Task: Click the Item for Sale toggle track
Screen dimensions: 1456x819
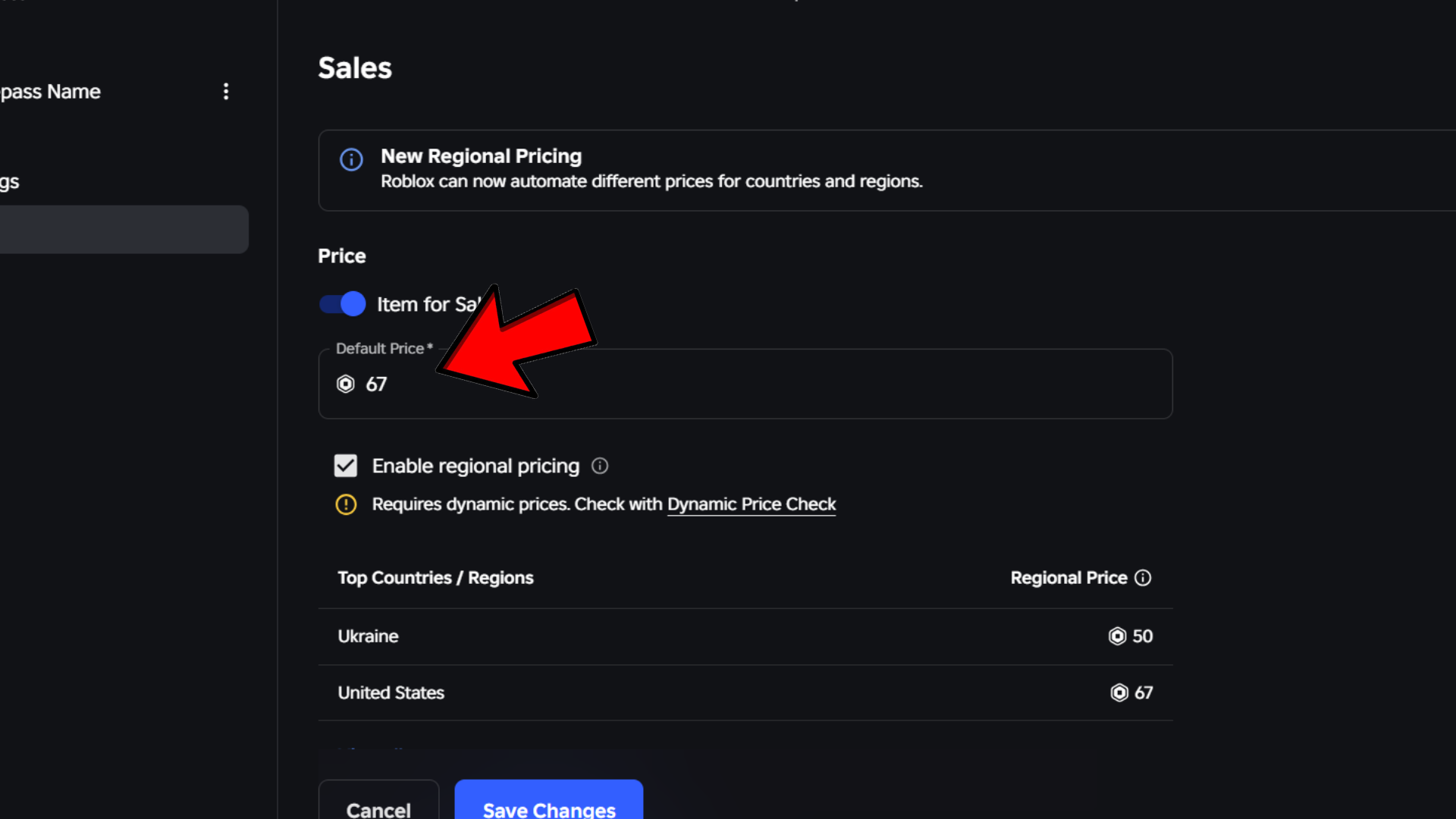Action: (342, 303)
